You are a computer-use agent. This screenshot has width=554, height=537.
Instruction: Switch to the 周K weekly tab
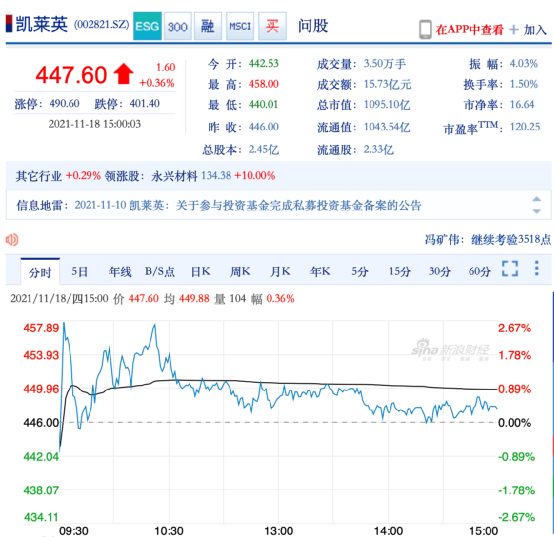pyautogui.click(x=240, y=271)
